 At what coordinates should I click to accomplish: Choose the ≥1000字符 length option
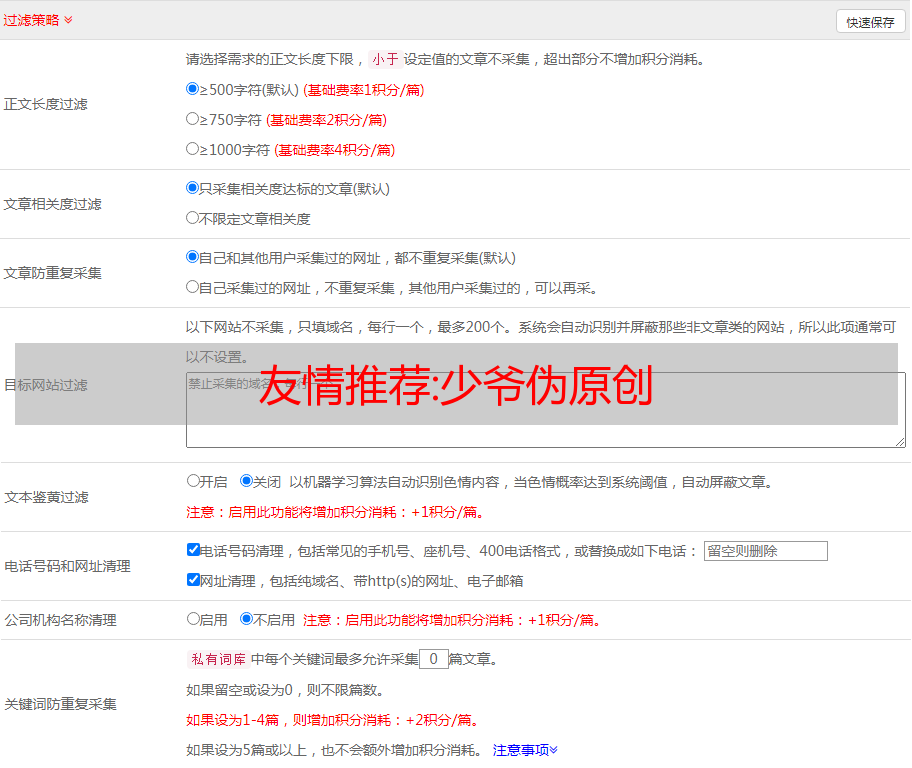[x=193, y=149]
